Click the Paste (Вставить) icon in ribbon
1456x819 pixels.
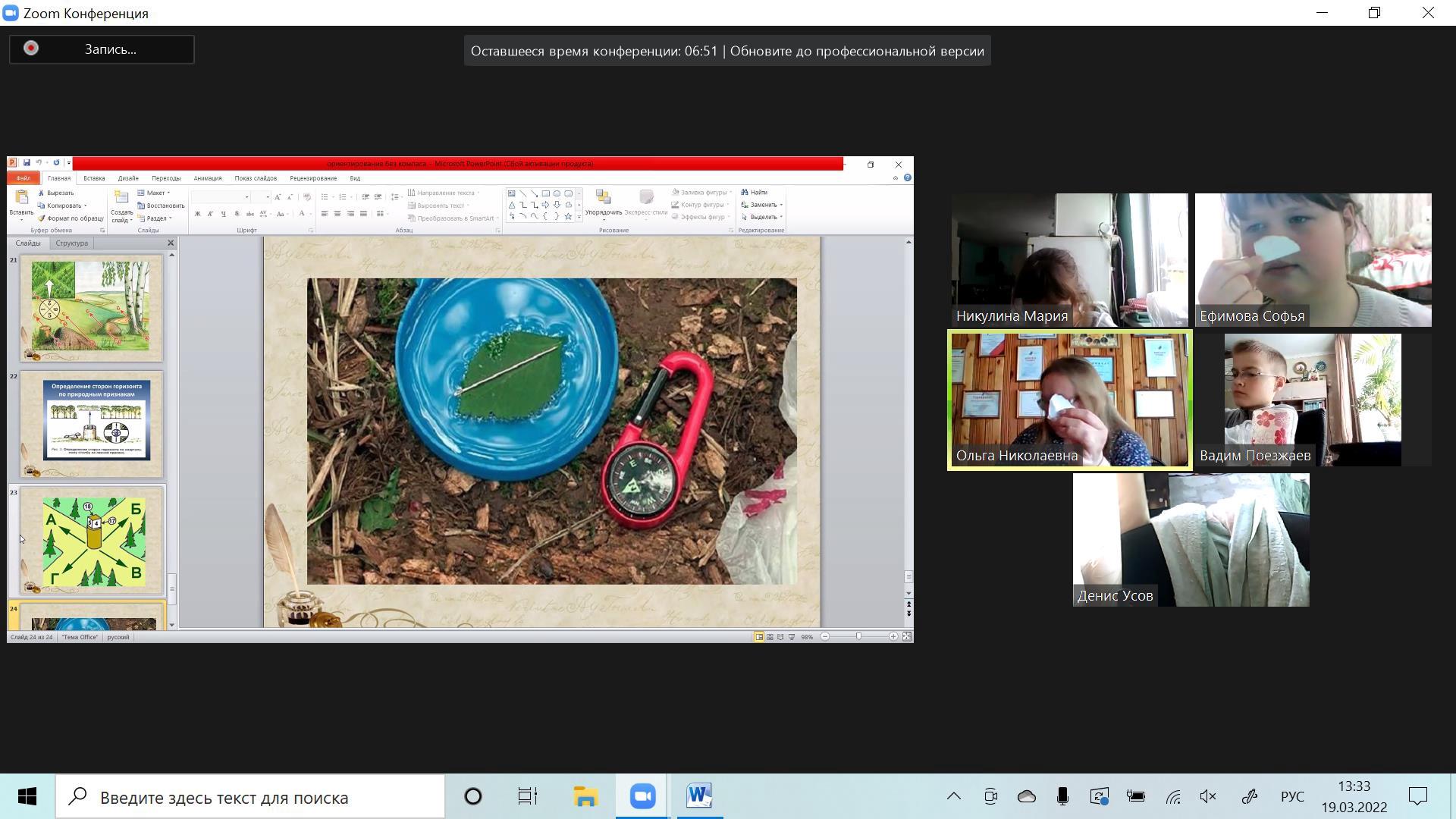click(21, 199)
